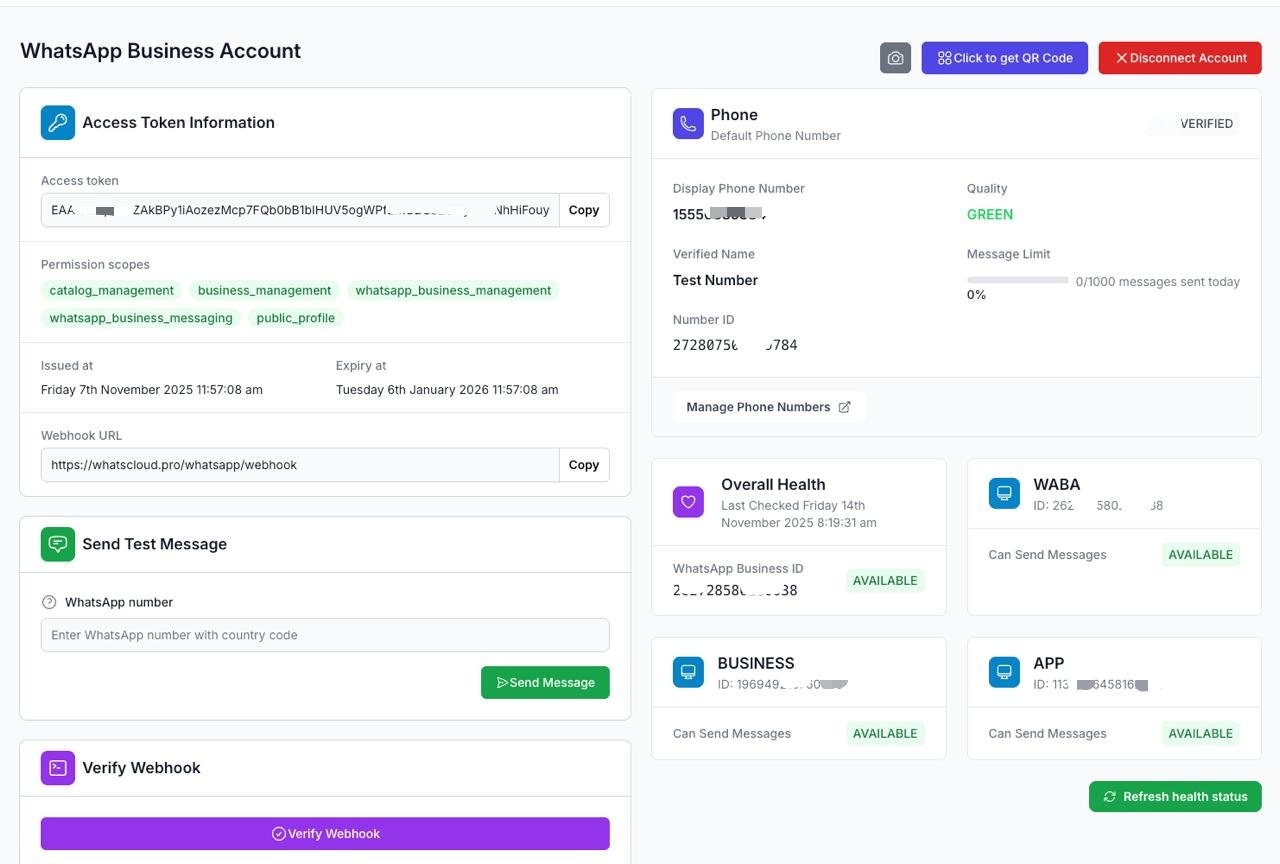Open the Manage Phone Numbers link
This screenshot has height=864, width=1280.
click(x=768, y=407)
